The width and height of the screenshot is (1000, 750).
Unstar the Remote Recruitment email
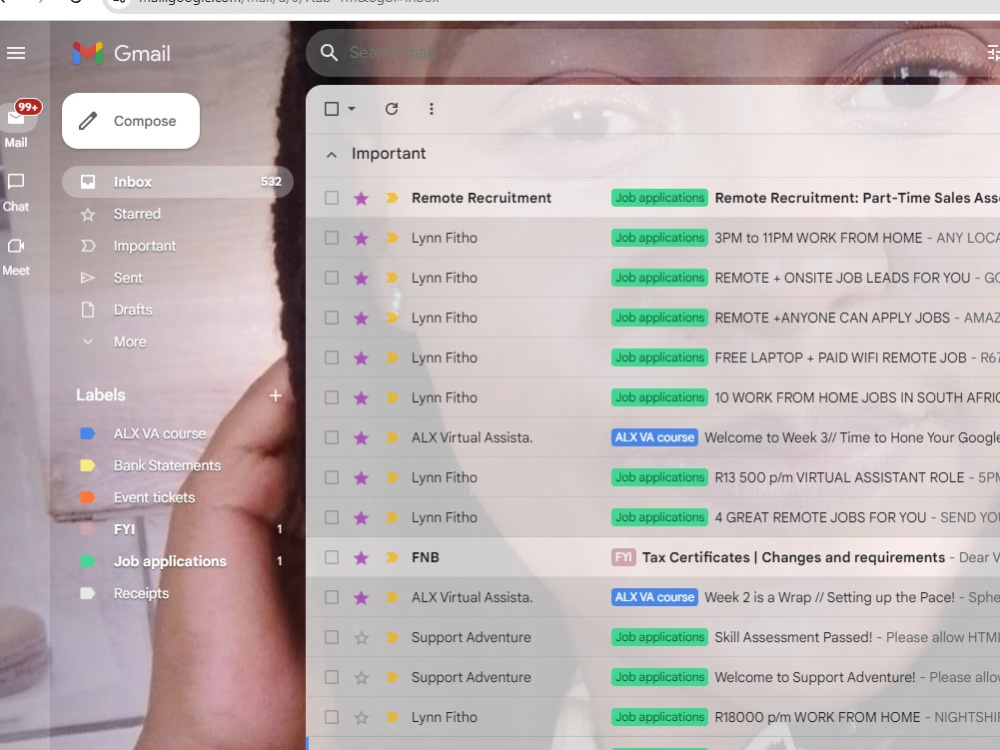pyautogui.click(x=361, y=198)
